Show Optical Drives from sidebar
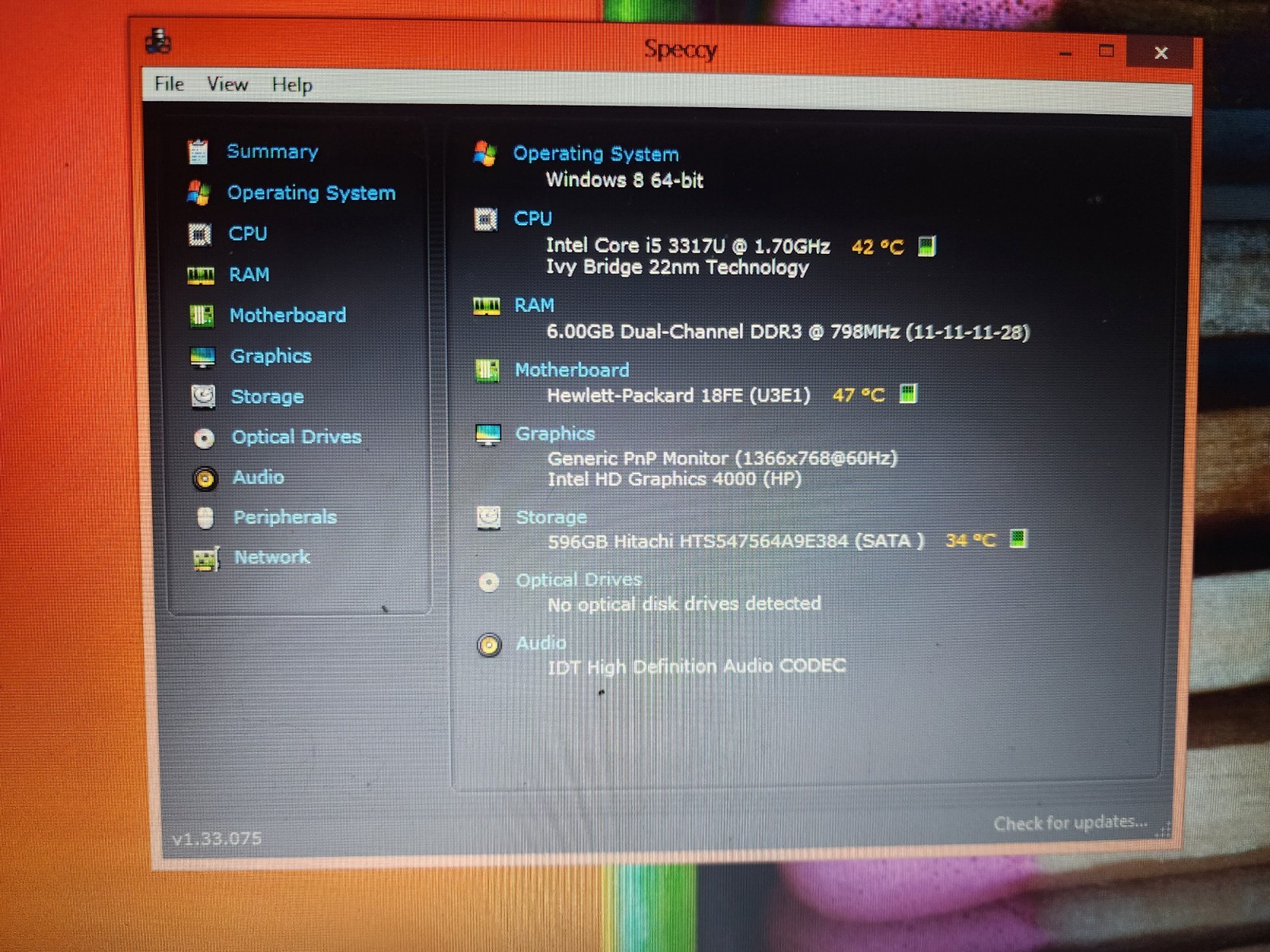Viewport: 1270px width, 952px height. 296,437
